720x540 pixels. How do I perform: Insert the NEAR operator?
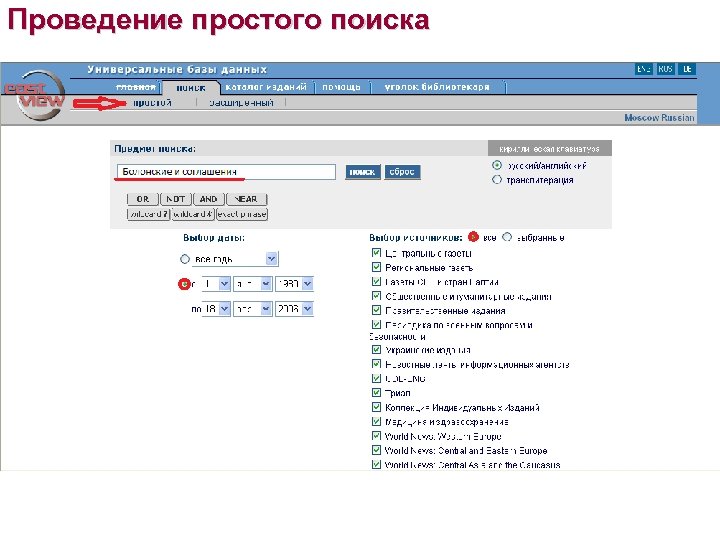[247, 199]
